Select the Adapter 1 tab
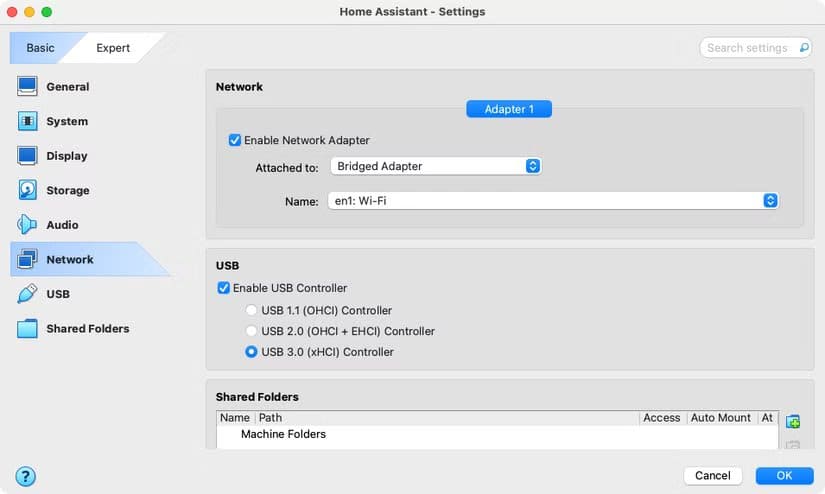 (x=509, y=109)
